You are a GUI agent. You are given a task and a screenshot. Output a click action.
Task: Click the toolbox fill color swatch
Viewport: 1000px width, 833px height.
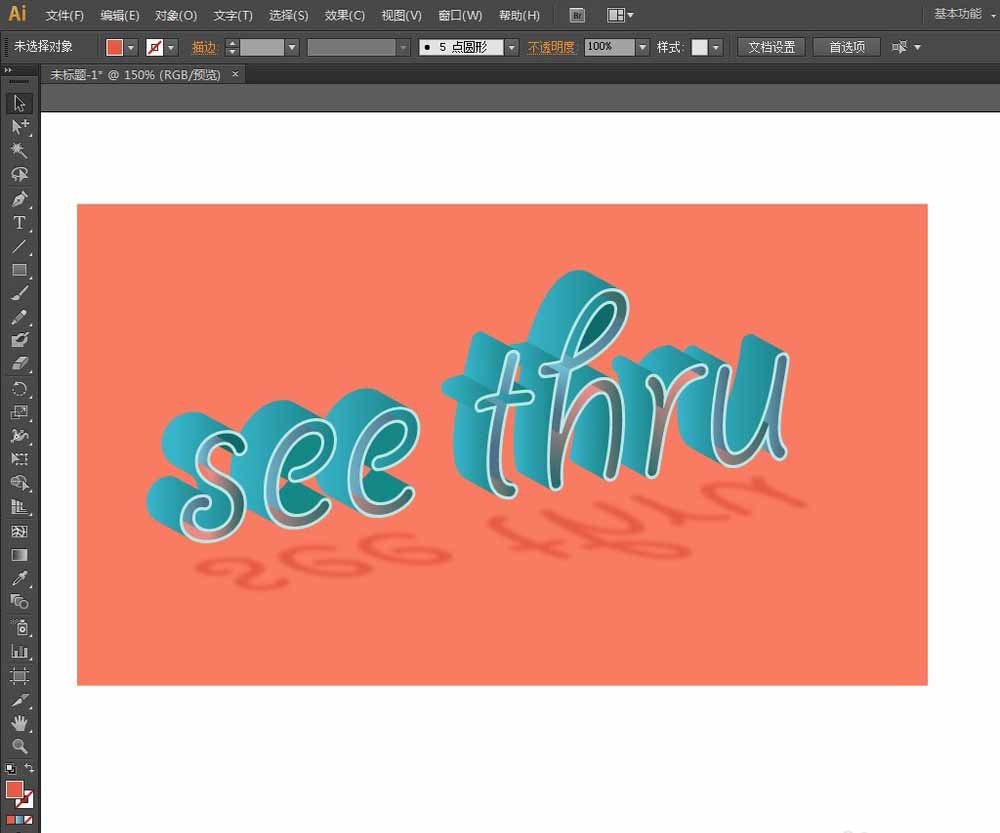(14, 789)
